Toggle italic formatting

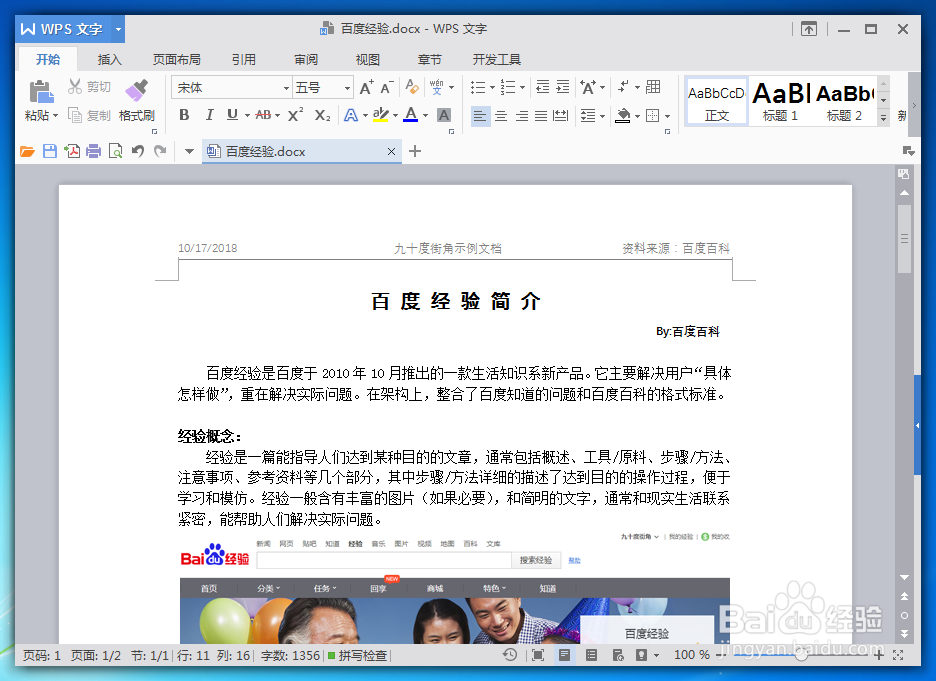click(x=209, y=115)
